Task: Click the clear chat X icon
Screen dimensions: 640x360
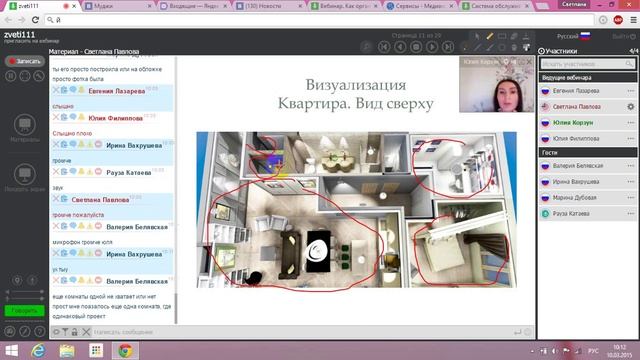Action: pyautogui.click(x=86, y=332)
